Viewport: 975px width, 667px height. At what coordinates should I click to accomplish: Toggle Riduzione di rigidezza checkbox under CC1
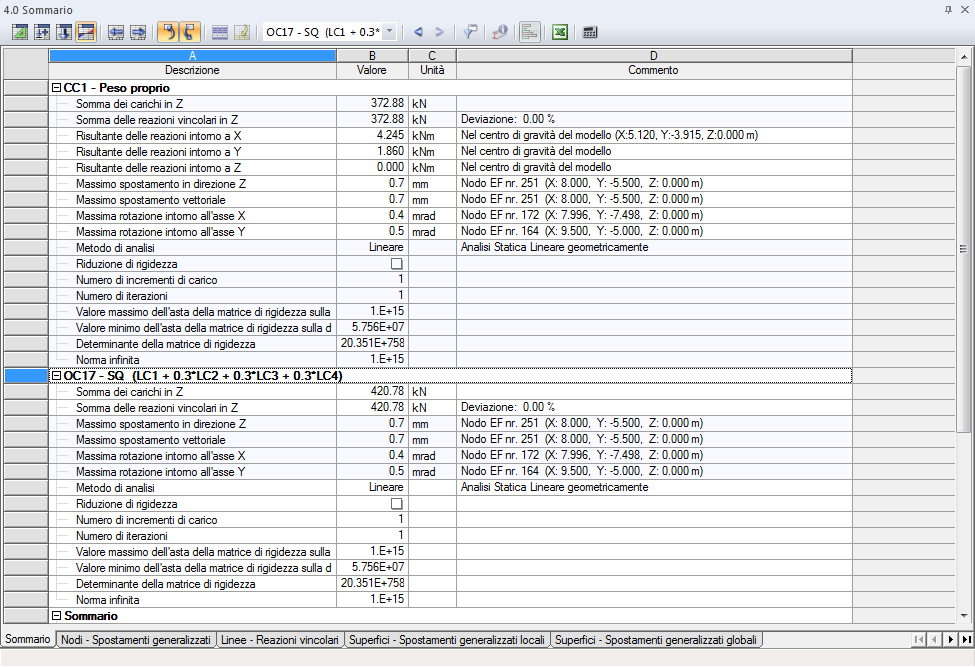(x=396, y=264)
